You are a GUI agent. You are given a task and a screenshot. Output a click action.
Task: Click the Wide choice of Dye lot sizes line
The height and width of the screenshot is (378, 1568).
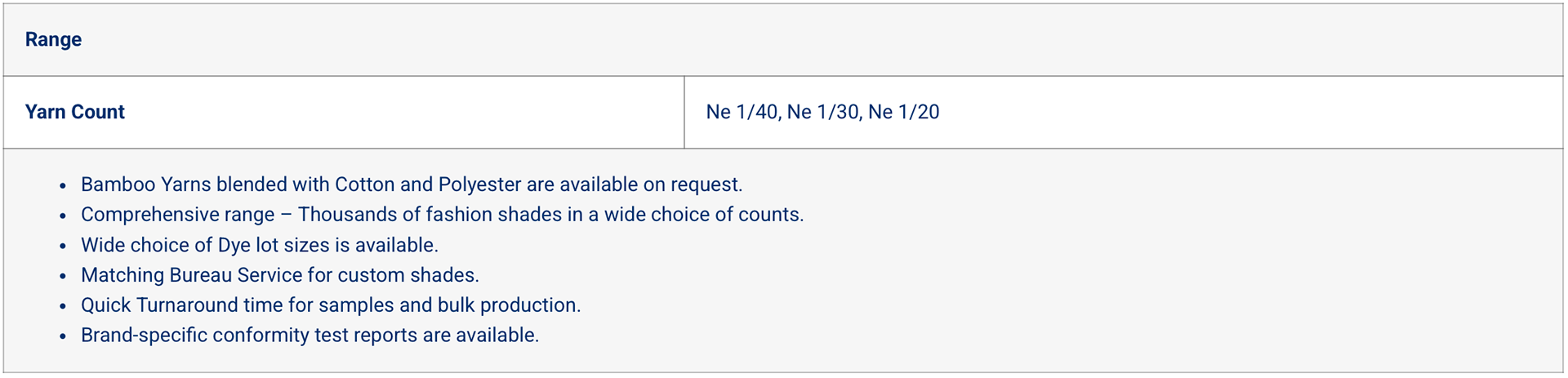pyautogui.click(x=259, y=245)
